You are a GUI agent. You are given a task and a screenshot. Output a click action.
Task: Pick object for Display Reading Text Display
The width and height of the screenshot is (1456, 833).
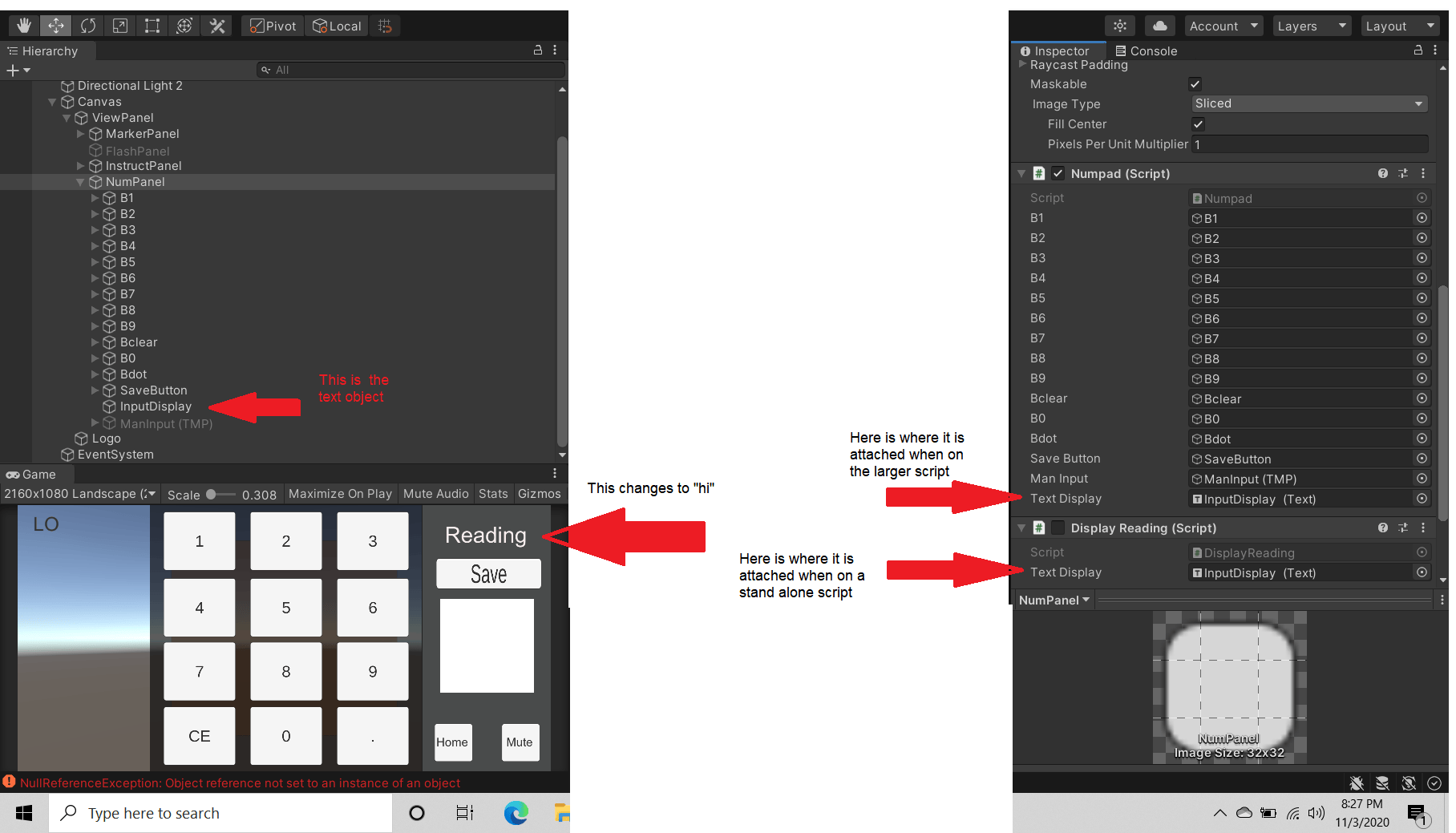pyautogui.click(x=1422, y=572)
